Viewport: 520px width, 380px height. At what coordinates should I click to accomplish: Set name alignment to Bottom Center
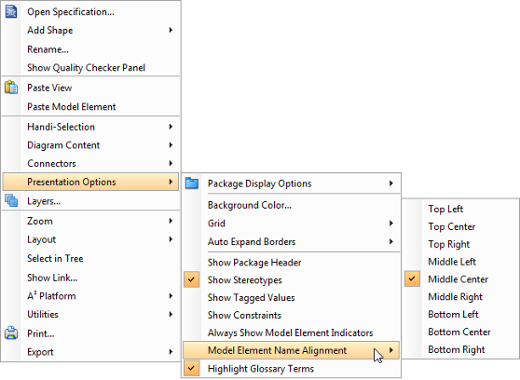(461, 332)
